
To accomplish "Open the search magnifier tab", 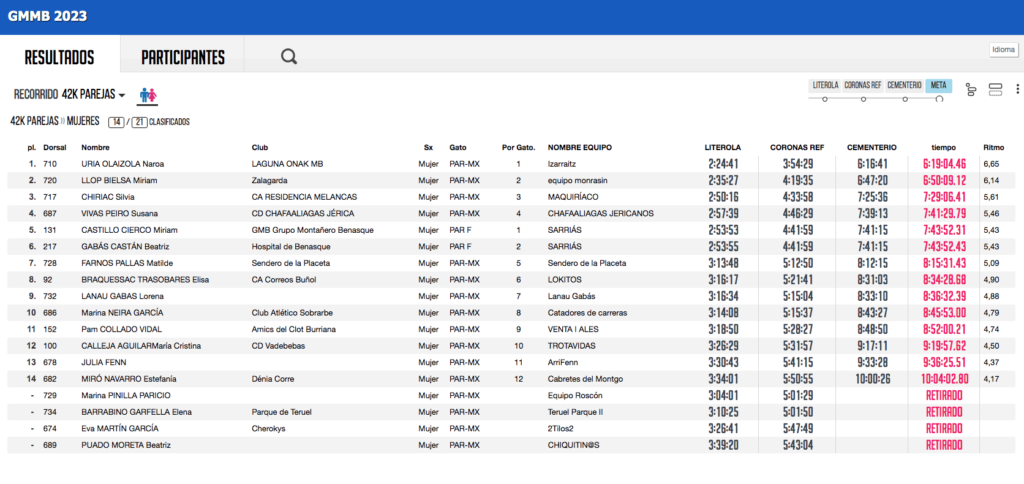I will (289, 56).
